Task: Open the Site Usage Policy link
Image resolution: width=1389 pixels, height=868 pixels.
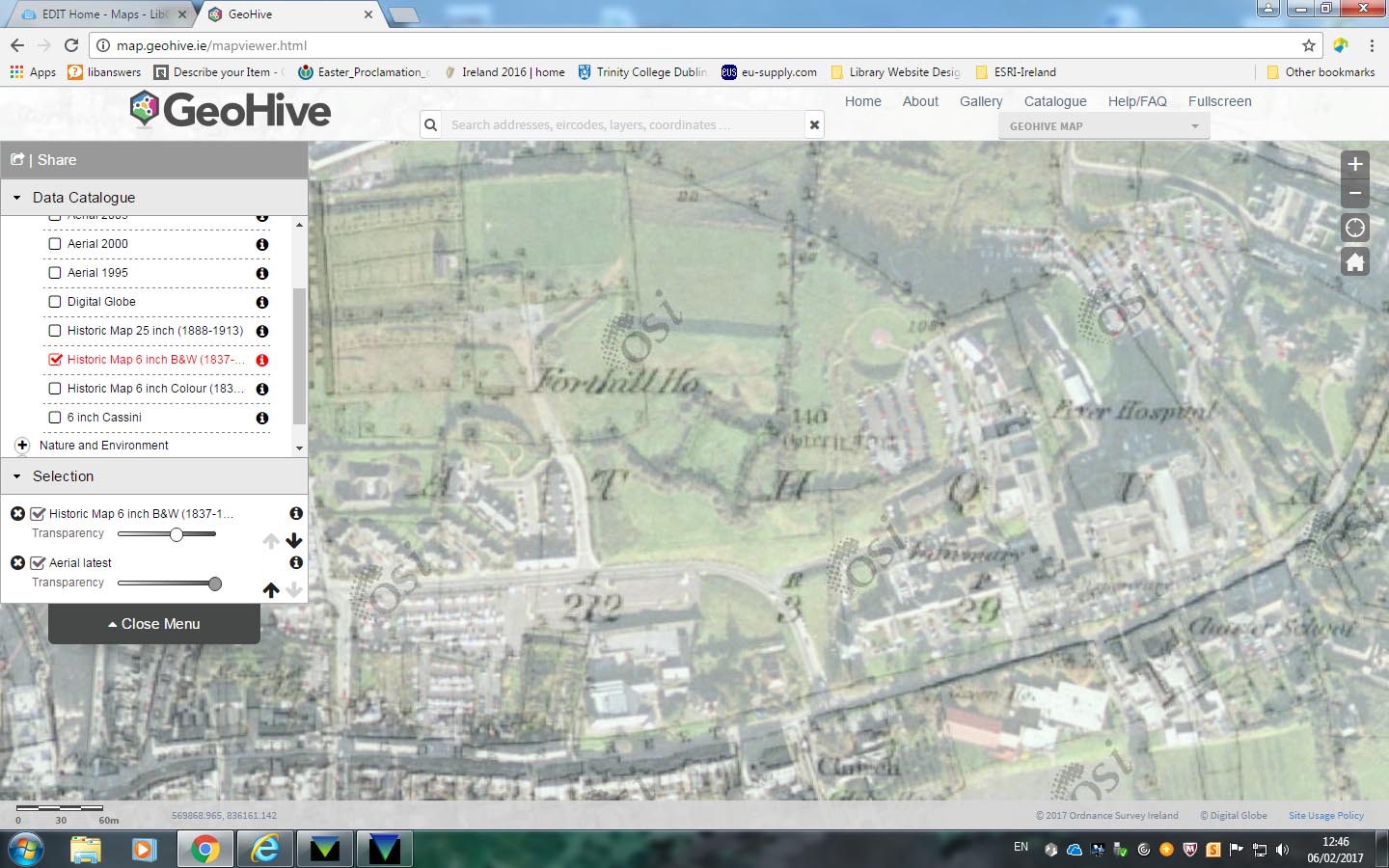Action: coord(1325,815)
